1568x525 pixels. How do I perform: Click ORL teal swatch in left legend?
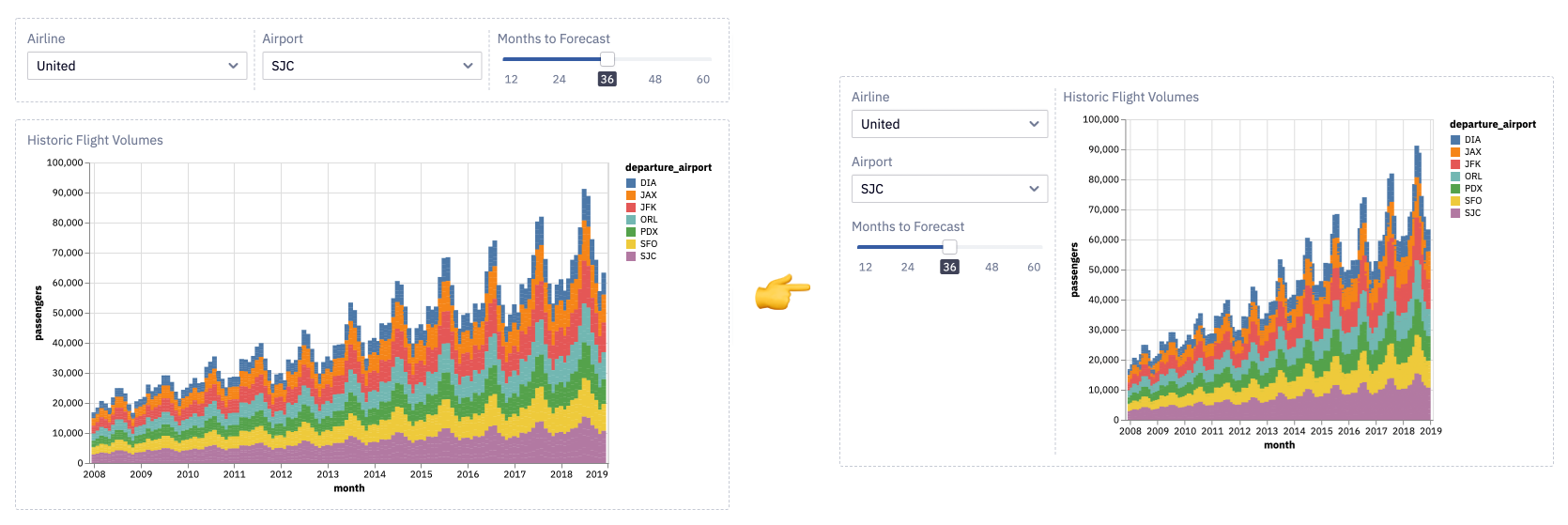coord(631,220)
